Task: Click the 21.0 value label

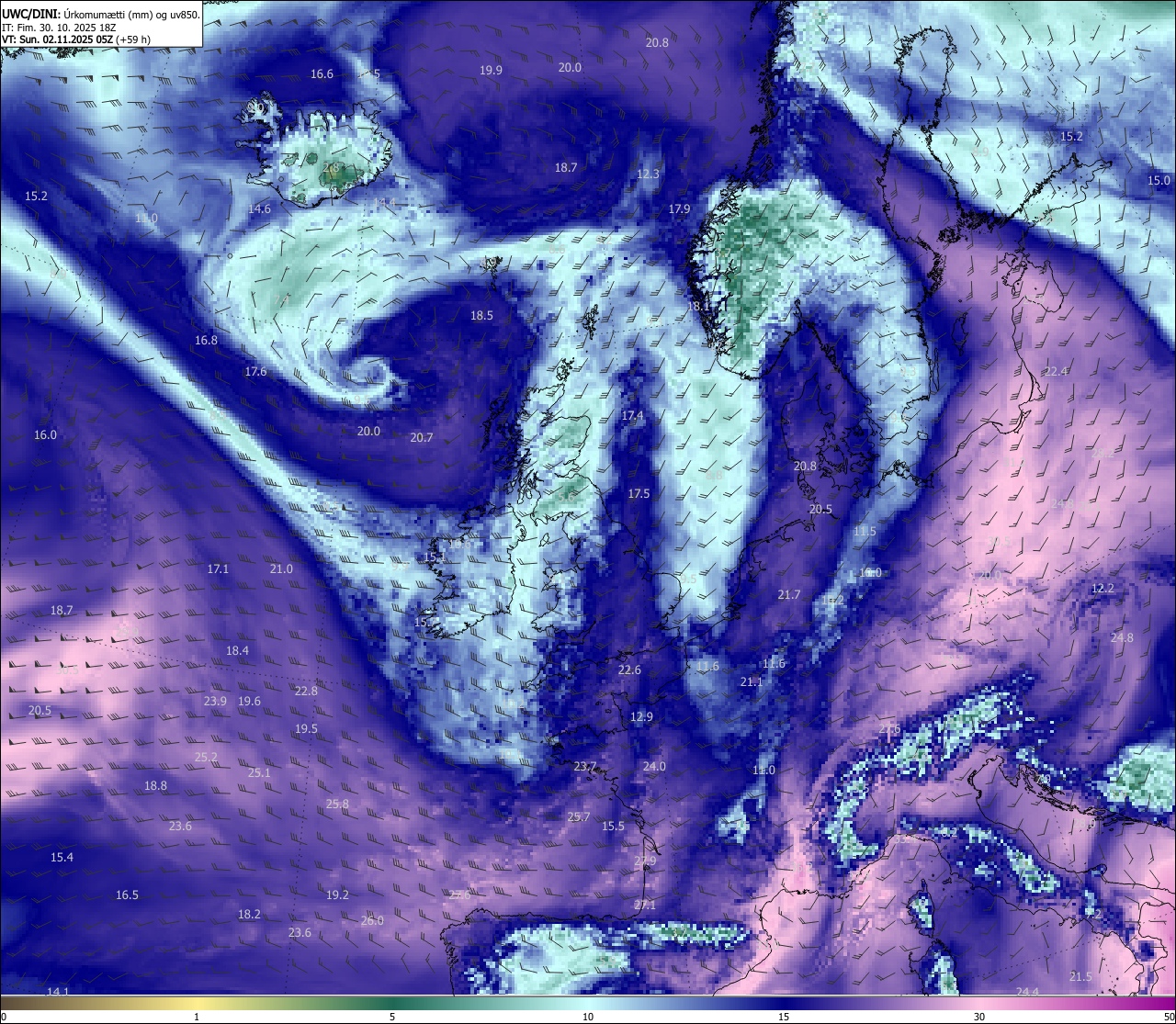Action: (x=281, y=569)
